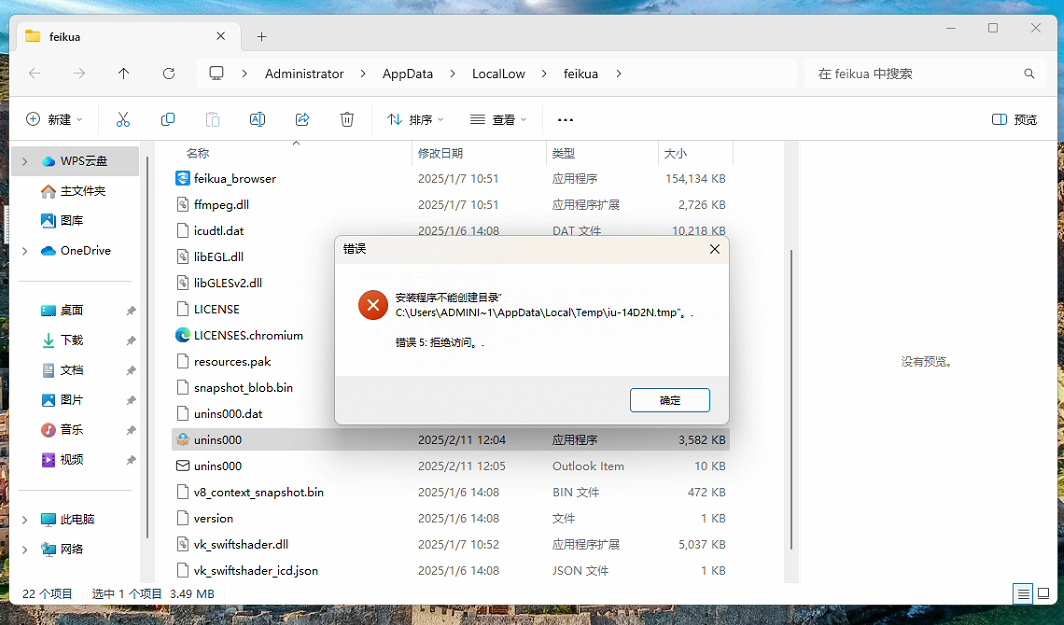Click the rename icon in toolbar
Image resolution: width=1064 pixels, height=625 pixels.
[257, 119]
